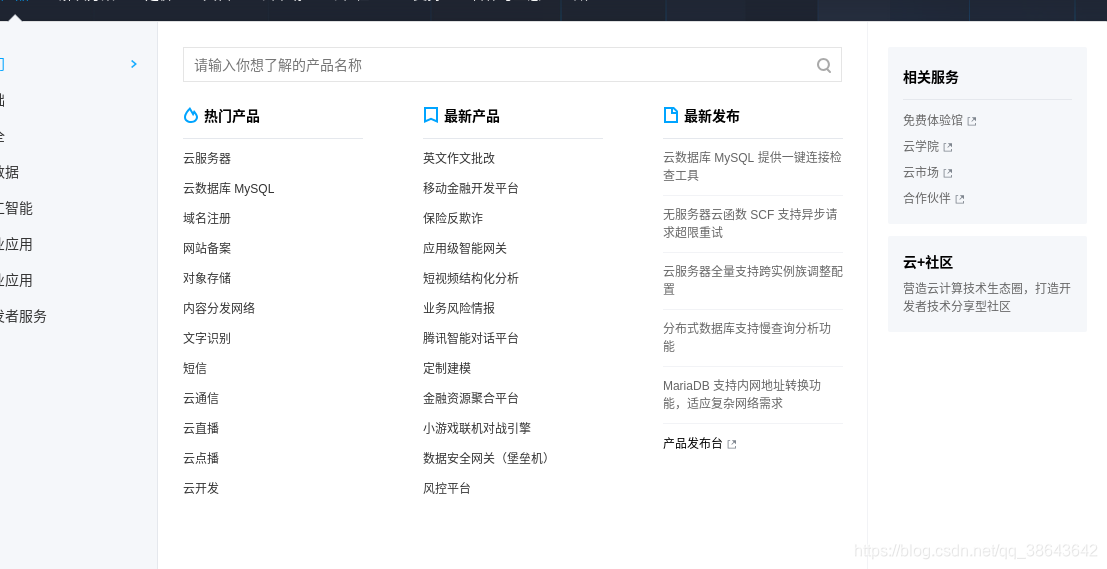Image resolution: width=1107 pixels, height=569 pixels.
Task: Select 移动金融开发平台
Action: [471, 188]
